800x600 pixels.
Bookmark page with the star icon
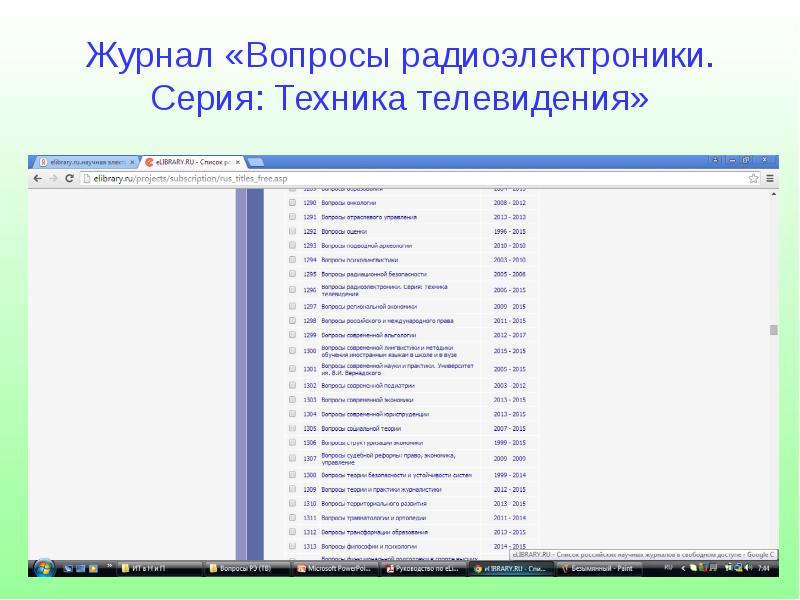[754, 178]
